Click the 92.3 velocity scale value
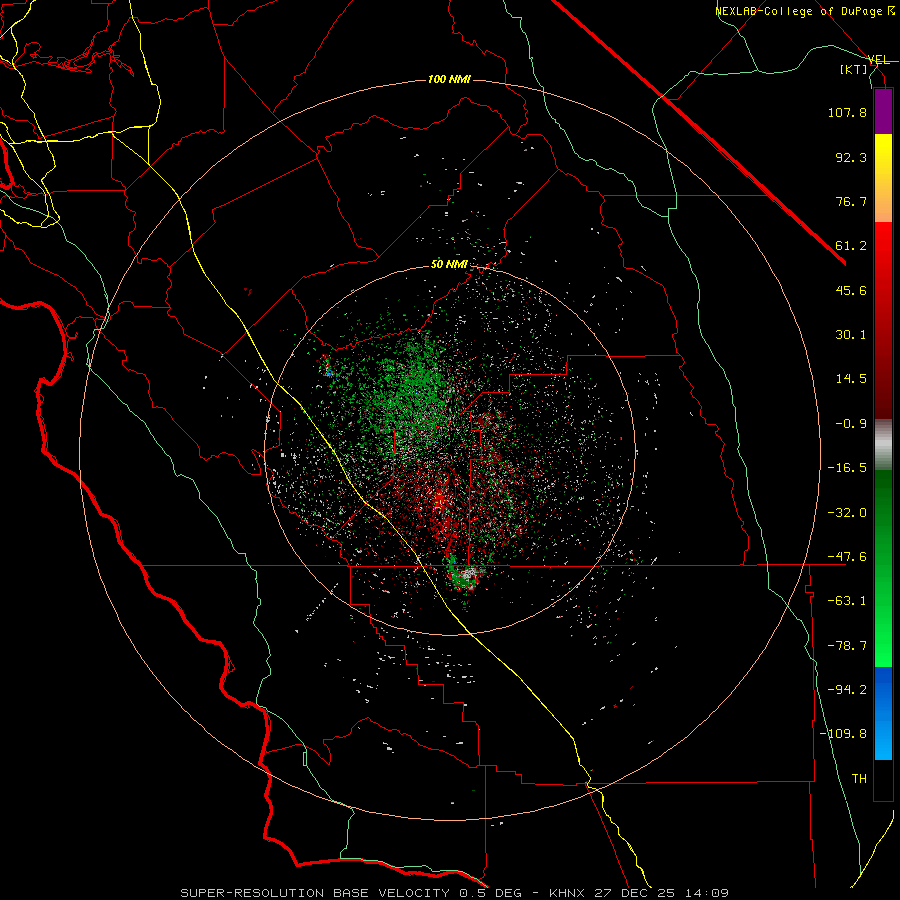The height and width of the screenshot is (900, 900). [x=851, y=157]
